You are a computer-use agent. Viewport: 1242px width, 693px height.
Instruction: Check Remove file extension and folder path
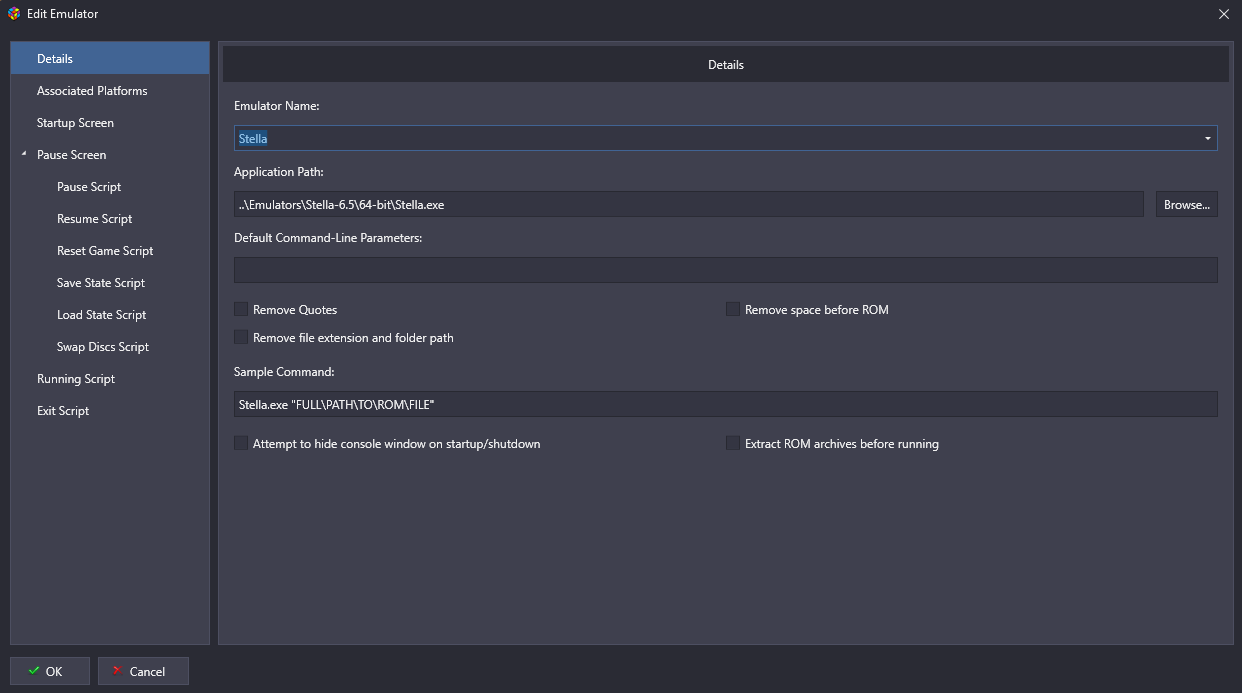[241, 338]
